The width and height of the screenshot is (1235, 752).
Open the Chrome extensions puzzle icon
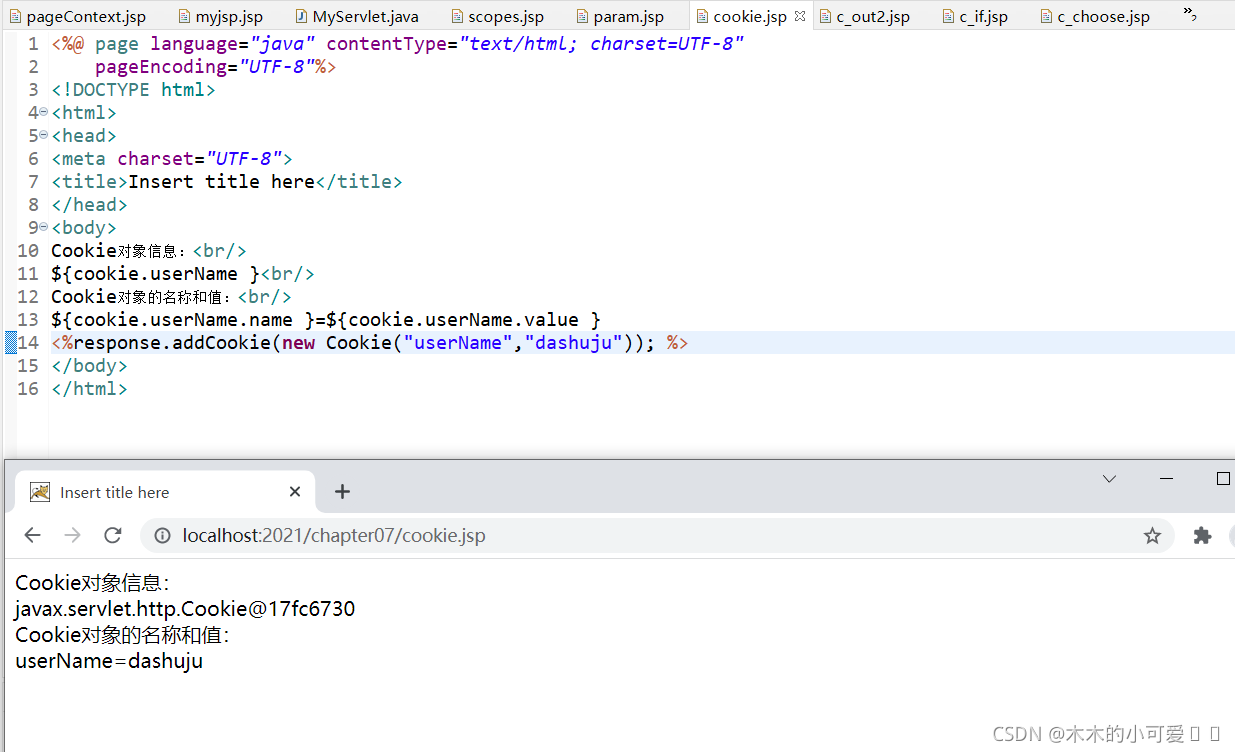pyautogui.click(x=1201, y=535)
